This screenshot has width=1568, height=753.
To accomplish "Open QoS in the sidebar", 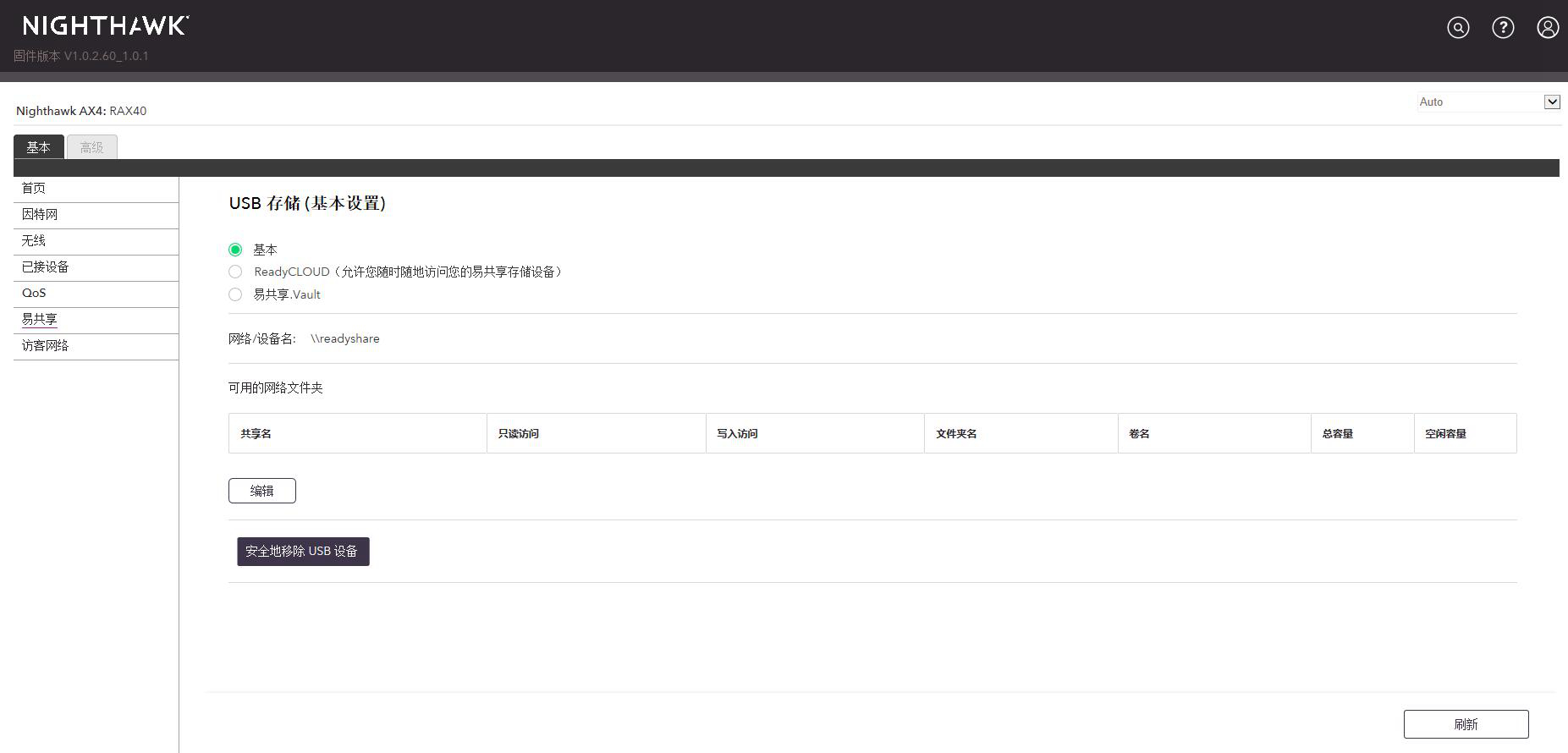I will (x=96, y=294).
